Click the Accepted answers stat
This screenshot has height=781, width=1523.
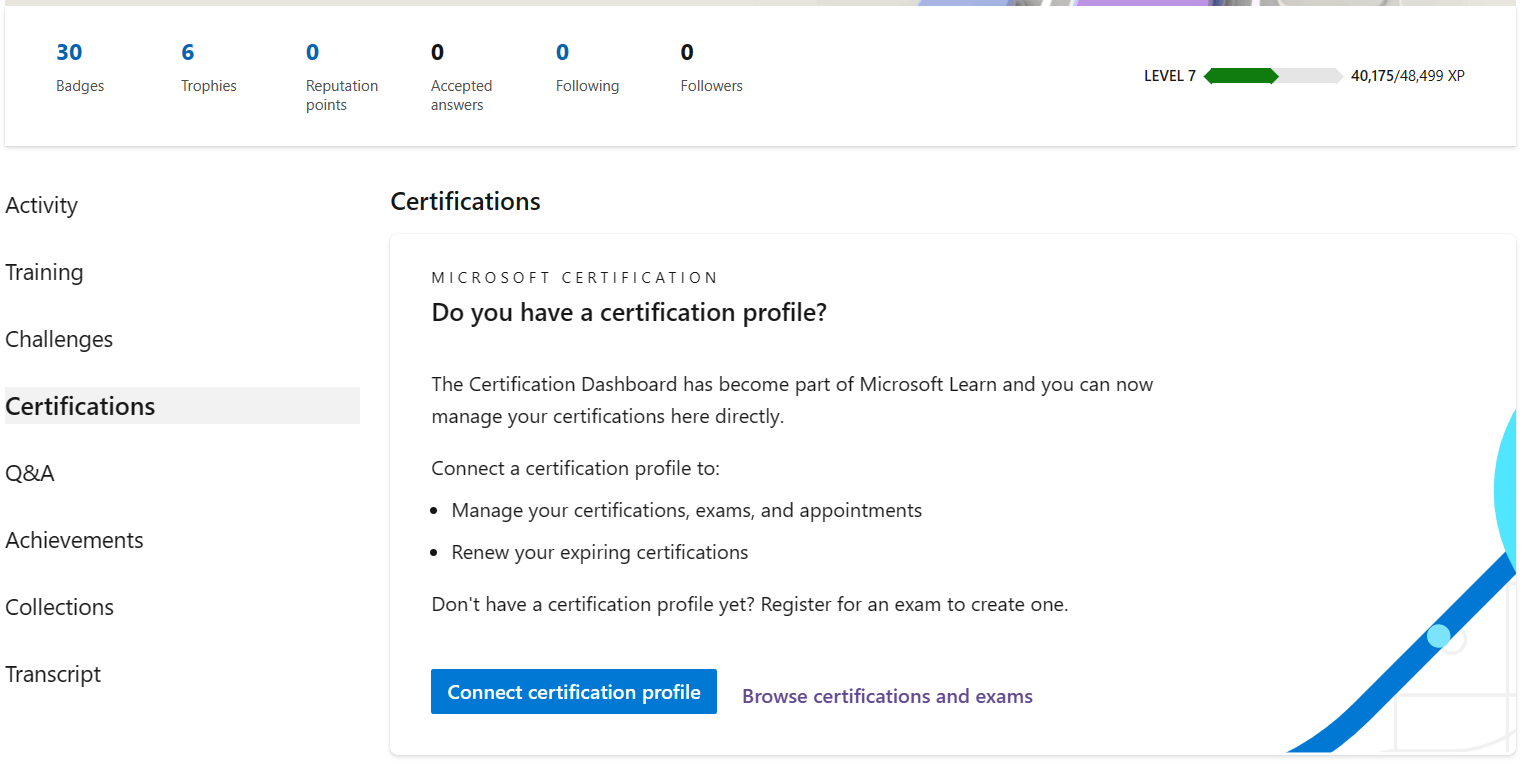coord(461,77)
